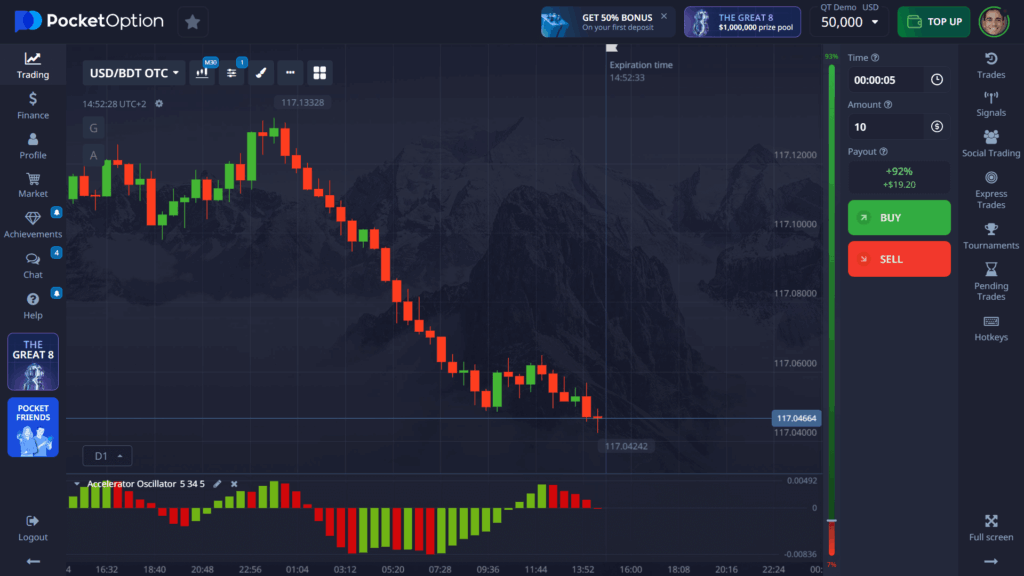Image resolution: width=1024 pixels, height=576 pixels.
Task: Open the Finance section from the left menu
Action: tap(32, 106)
